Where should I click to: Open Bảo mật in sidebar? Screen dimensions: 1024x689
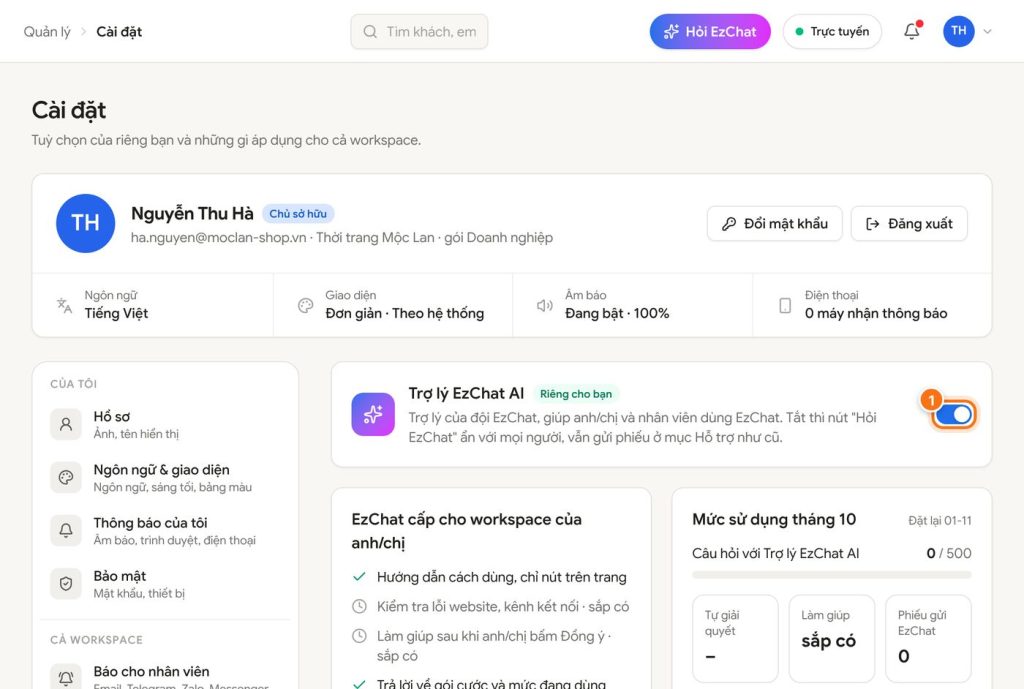pos(165,583)
